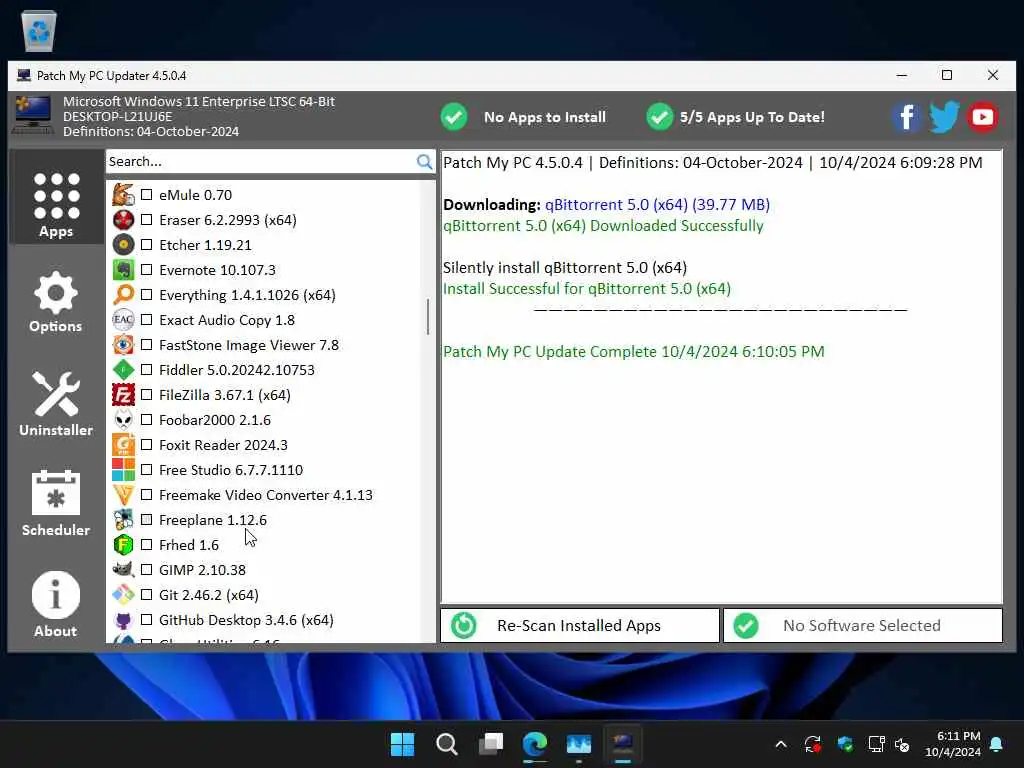Check the Etcher 1.19.21 checkbox
This screenshot has width=1024, height=768.
tap(146, 245)
